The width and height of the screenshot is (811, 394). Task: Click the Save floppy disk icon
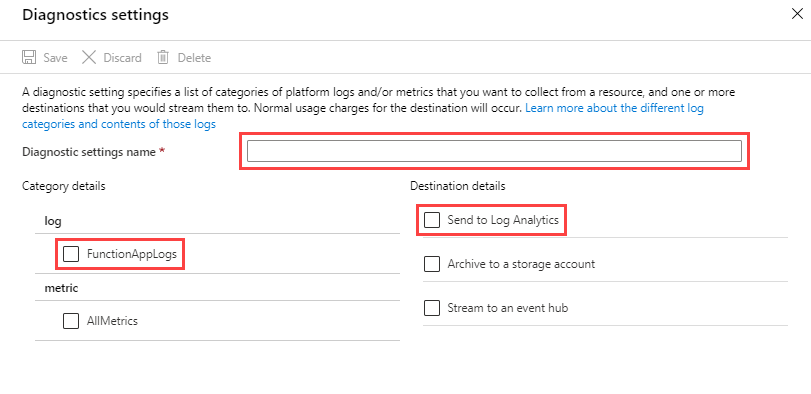[x=29, y=57]
